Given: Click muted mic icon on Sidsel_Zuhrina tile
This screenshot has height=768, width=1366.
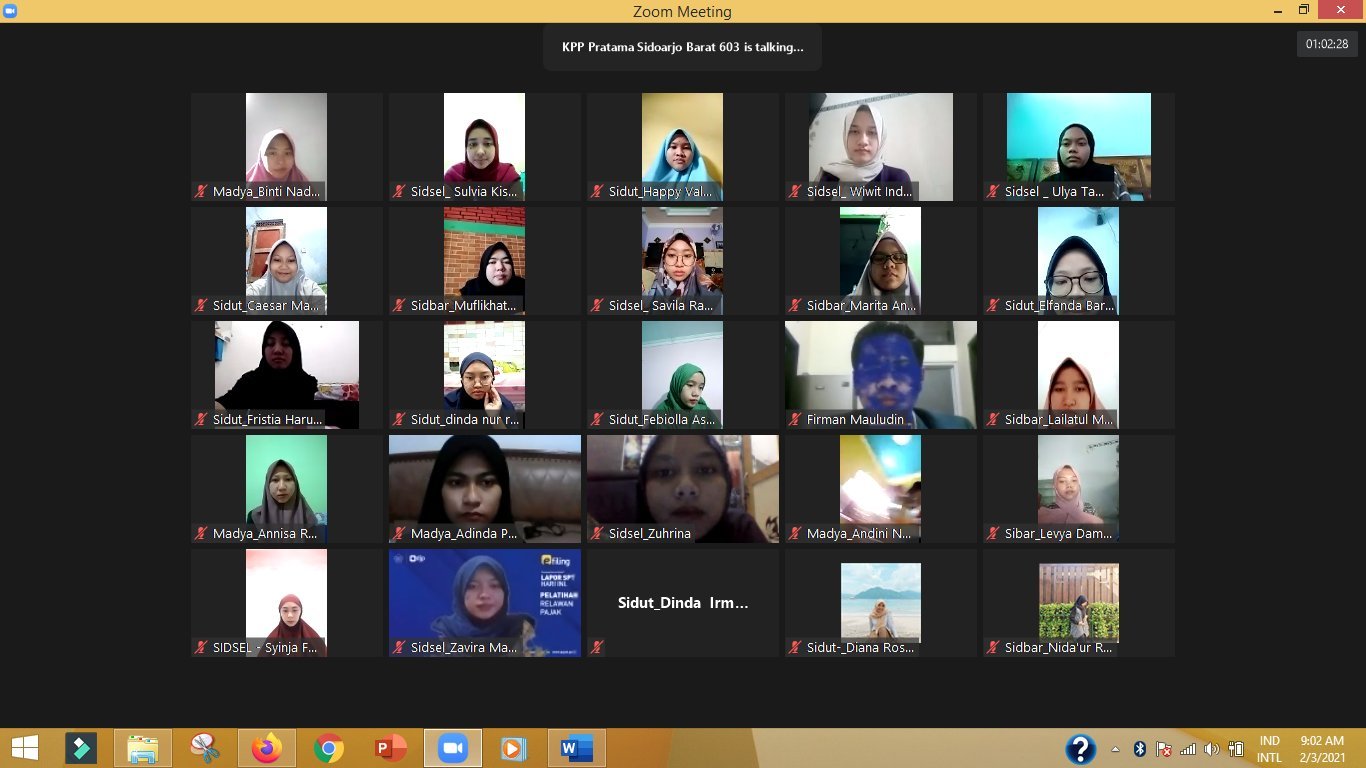Looking at the screenshot, I should [598, 534].
